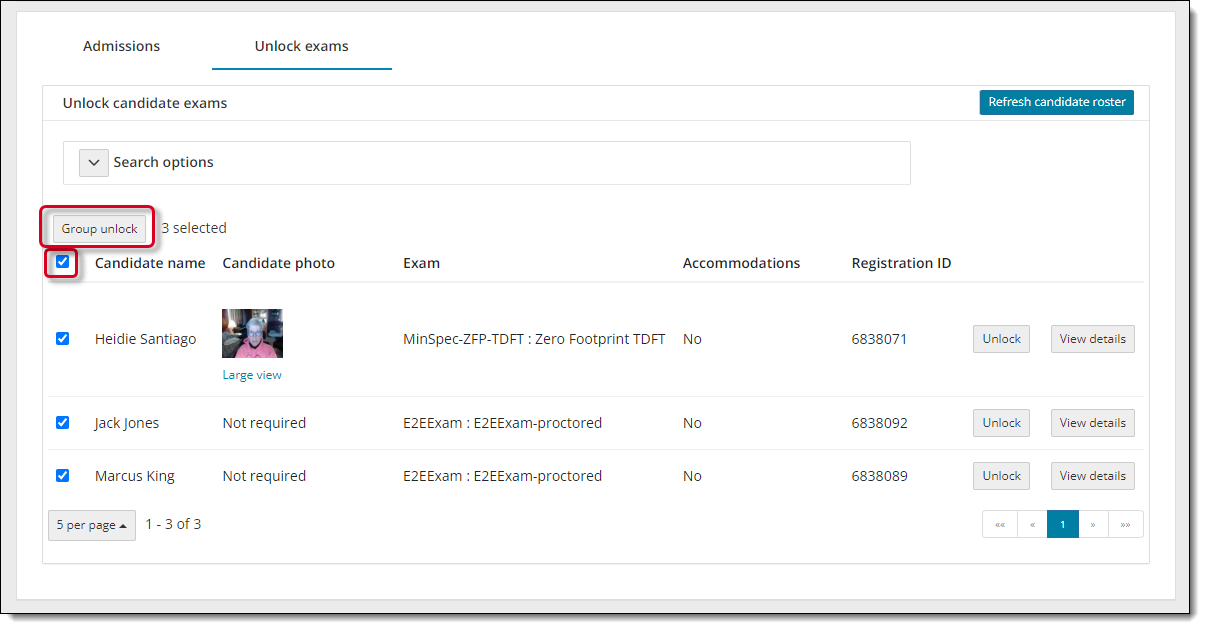This screenshot has height=629, width=1205.
Task: Open Large view link under photo
Action: pos(252,375)
